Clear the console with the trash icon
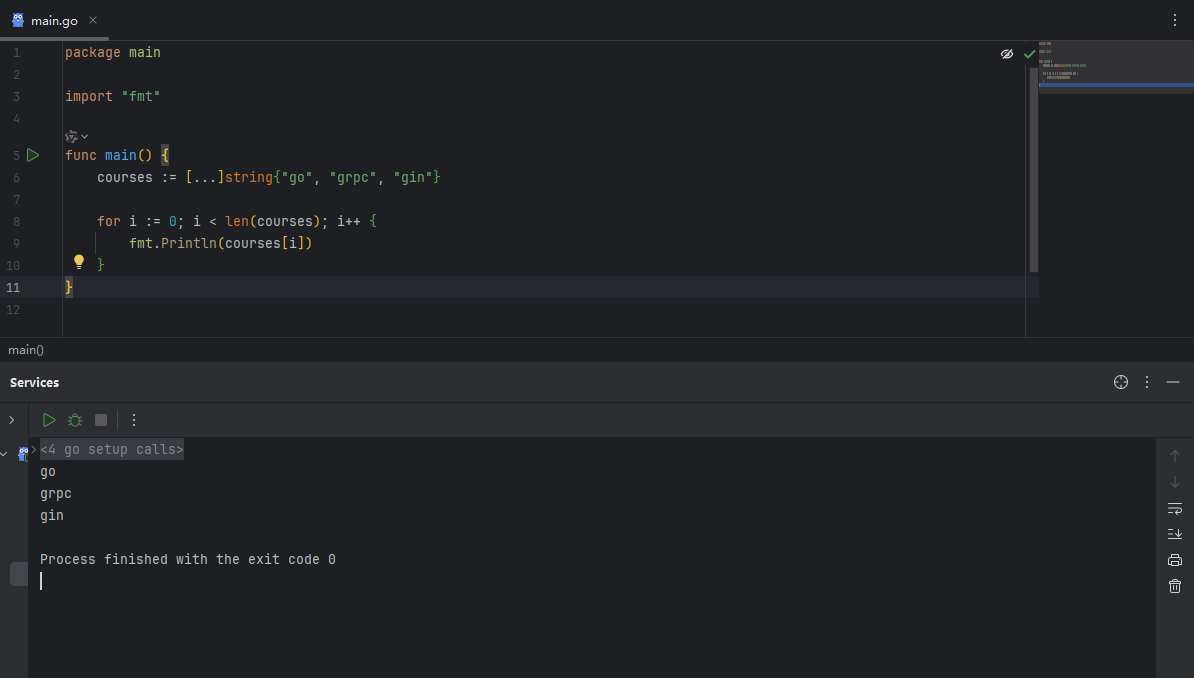Screen dimensions: 1194x678 pos(1175,586)
